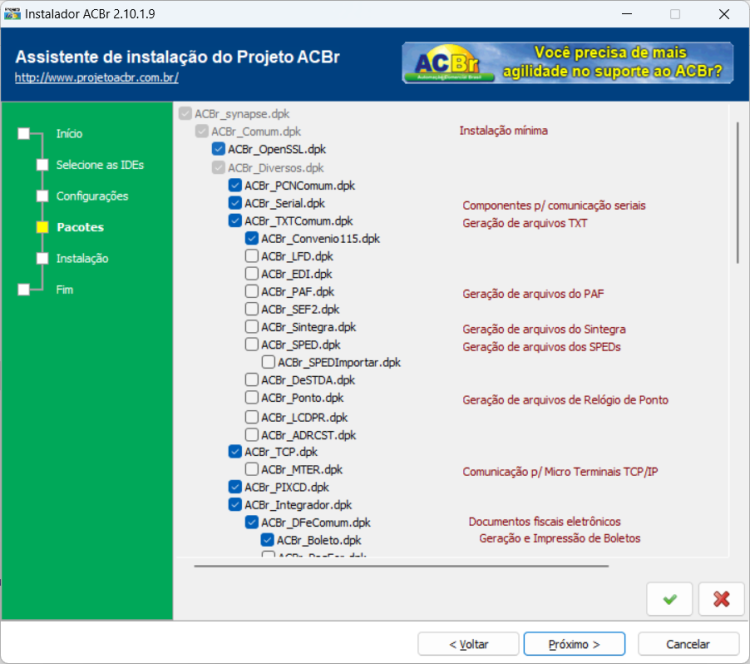Uncheck the ACBr_Serial.dpk checkbox
The height and width of the screenshot is (664, 750).
coord(235,203)
